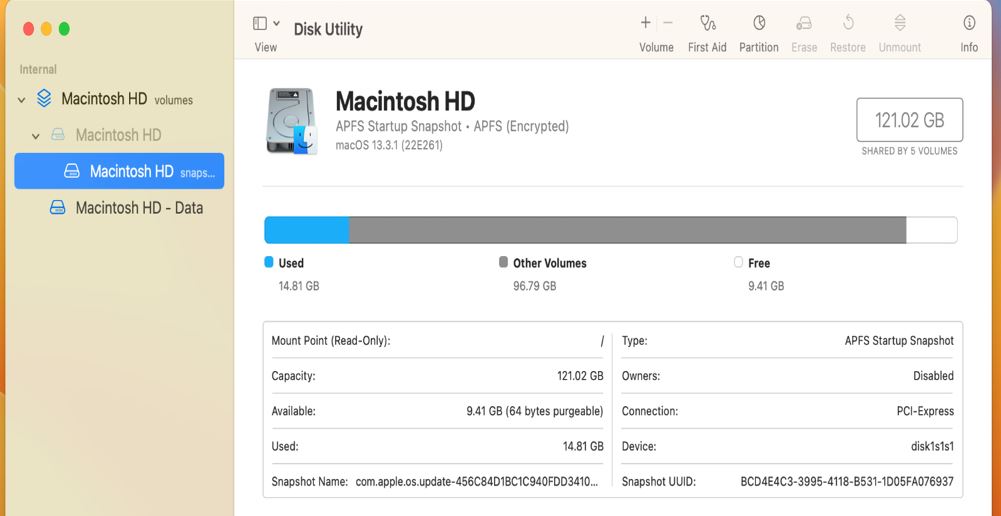This screenshot has height=516, width=1001.
Task: Click the Snapshot UUID value text
Action: [x=846, y=481]
